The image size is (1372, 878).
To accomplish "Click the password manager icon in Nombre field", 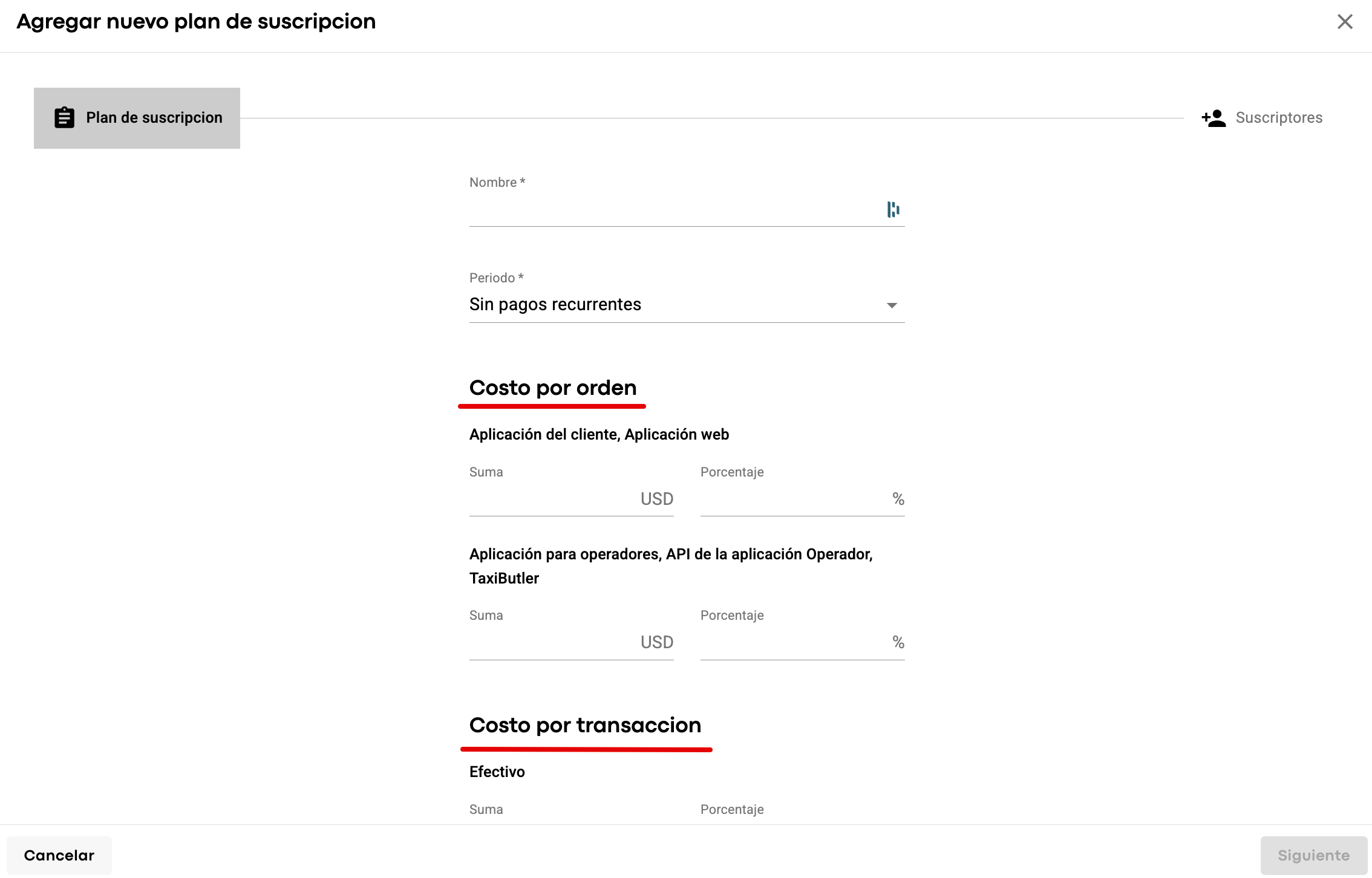I will tap(893, 209).
